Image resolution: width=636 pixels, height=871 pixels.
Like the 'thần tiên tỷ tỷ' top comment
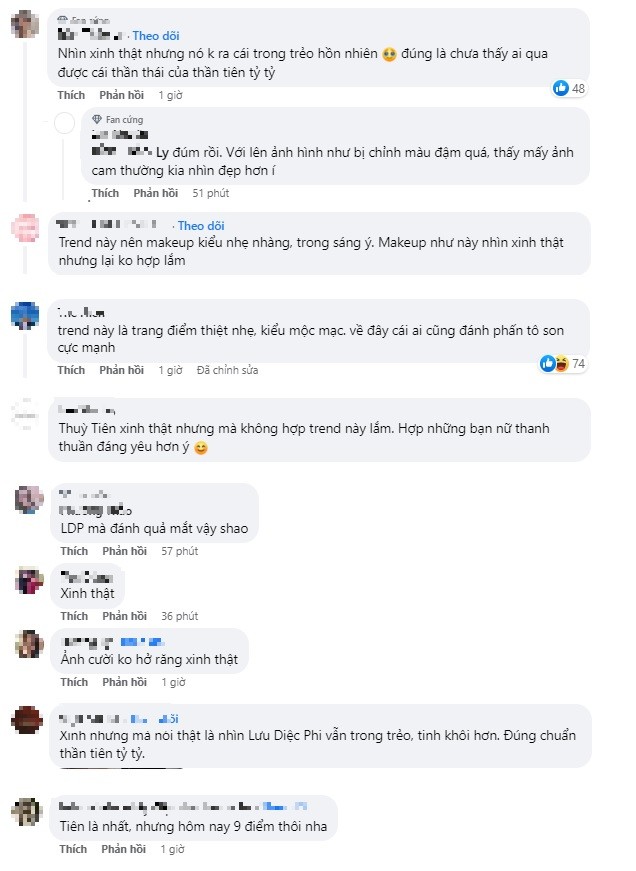[72, 95]
